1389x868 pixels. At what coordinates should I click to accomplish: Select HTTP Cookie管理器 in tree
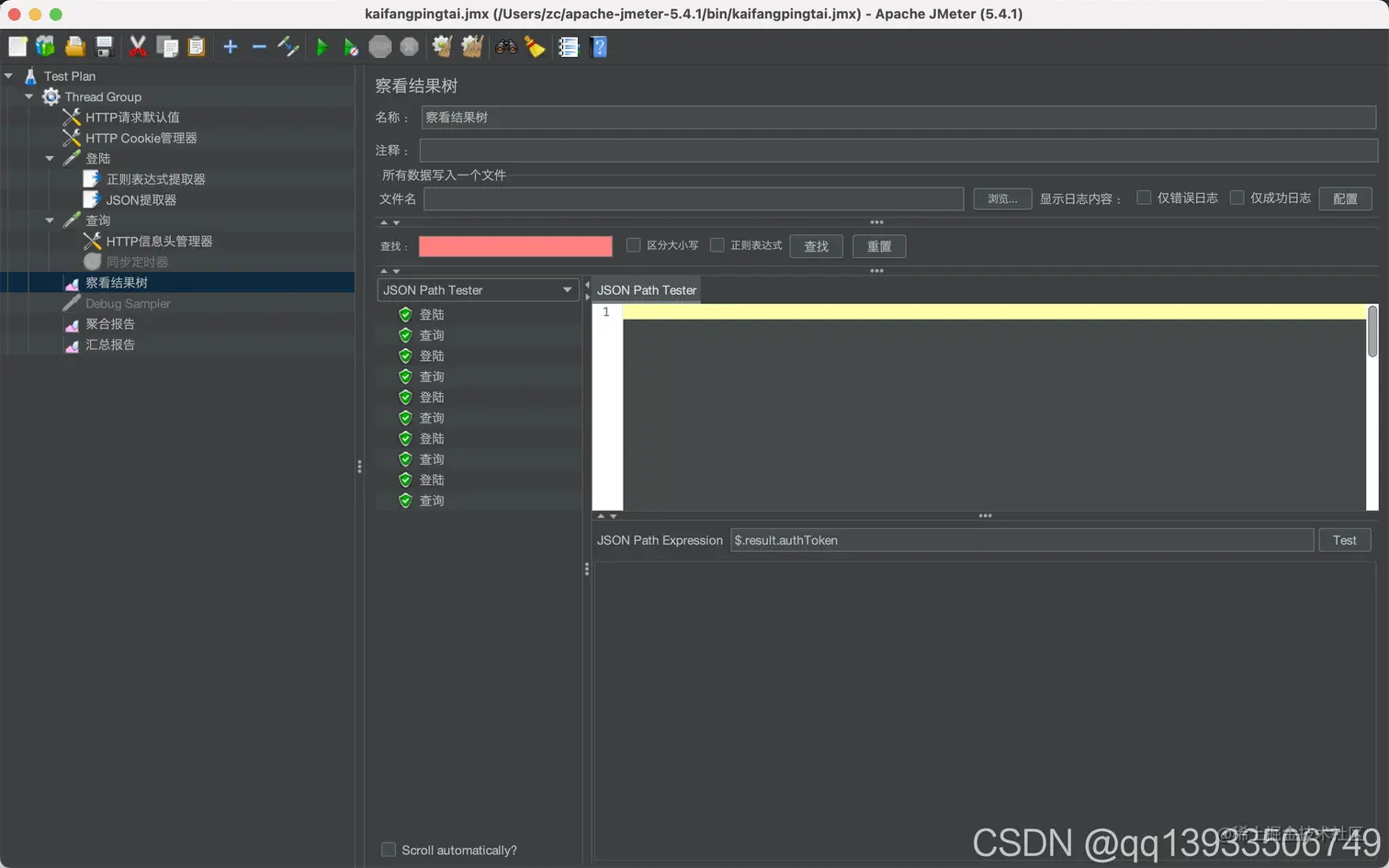tap(141, 138)
